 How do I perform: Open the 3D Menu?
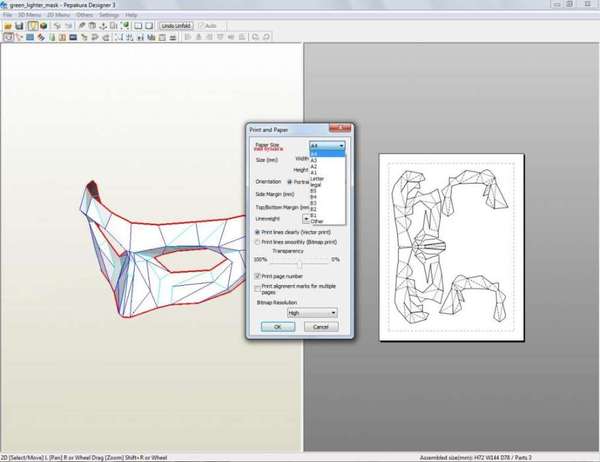[29, 15]
